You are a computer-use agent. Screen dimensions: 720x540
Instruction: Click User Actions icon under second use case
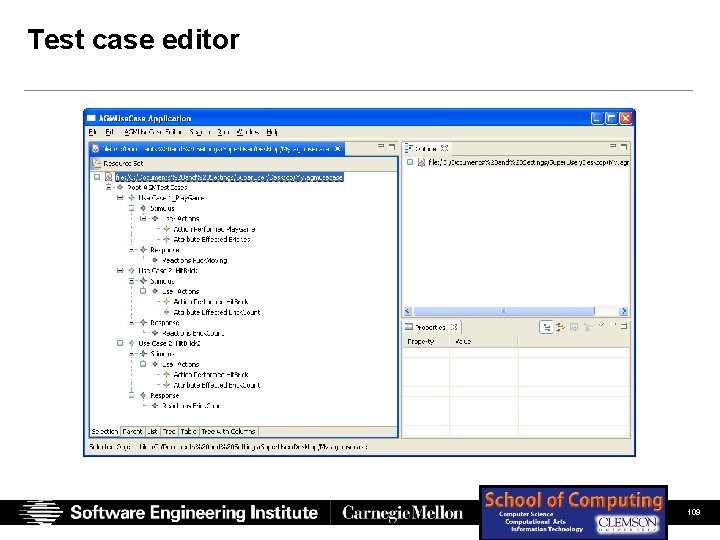[x=155, y=291]
